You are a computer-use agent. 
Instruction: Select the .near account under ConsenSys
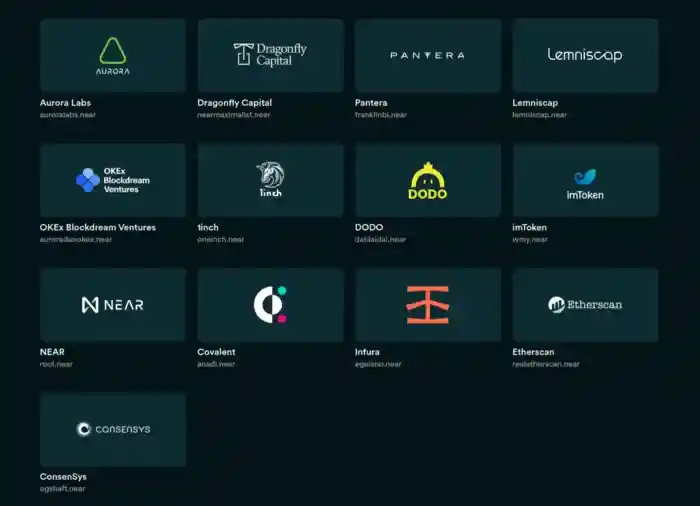pos(62,489)
